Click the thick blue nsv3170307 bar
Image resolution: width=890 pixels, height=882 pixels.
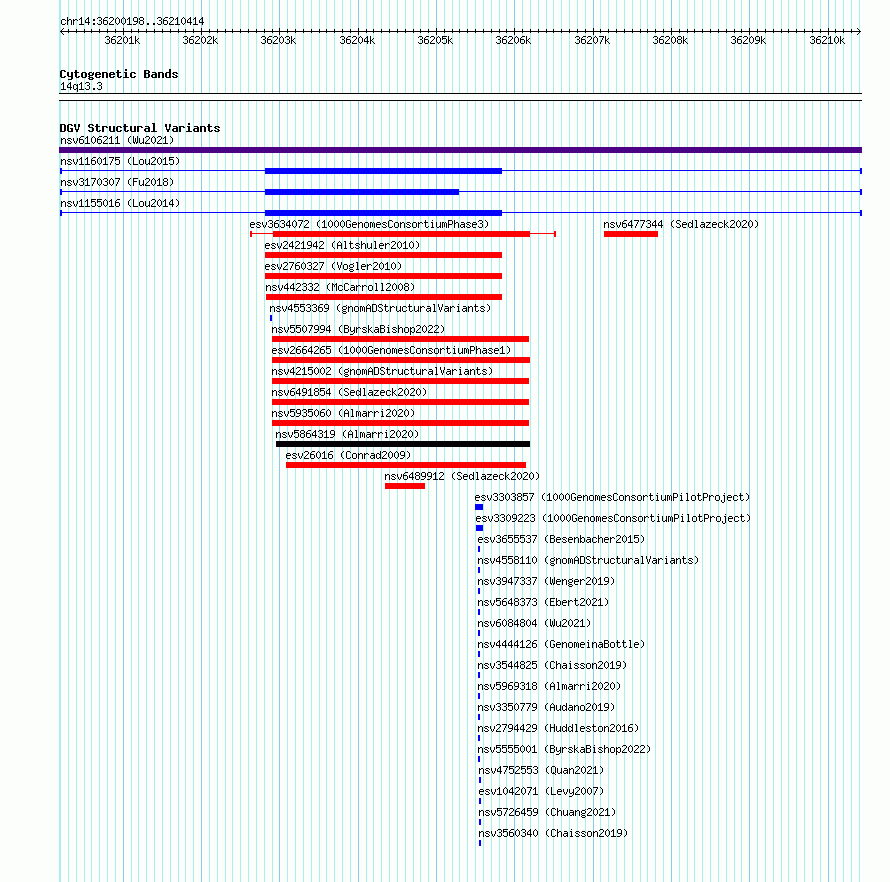tap(362, 192)
